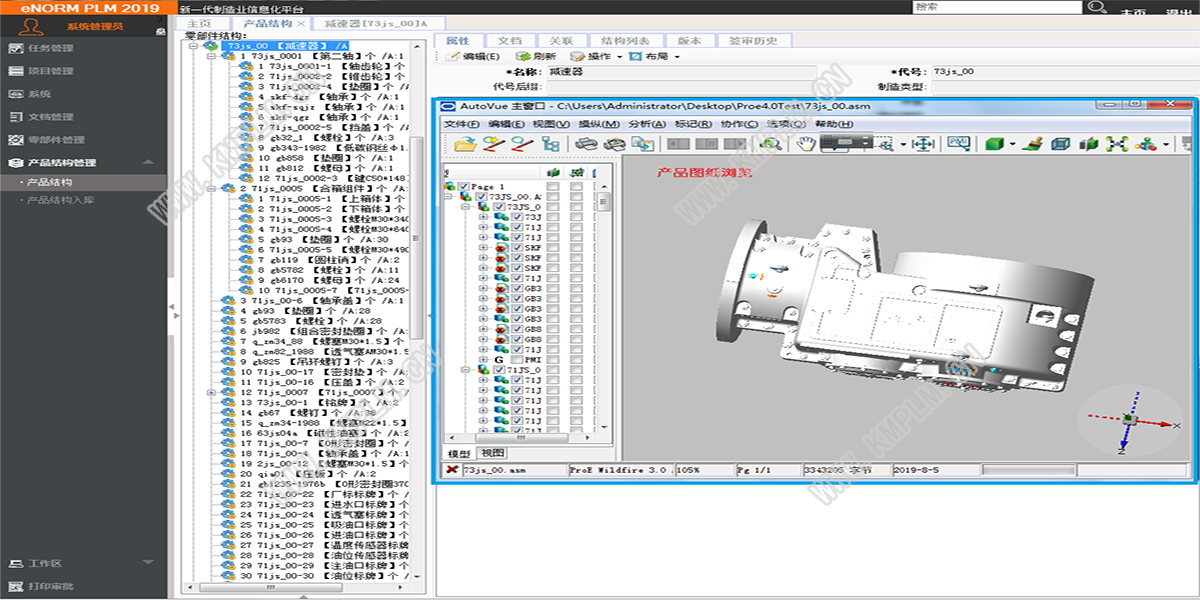Screen dimensions: 1200x600
Task: Expand the 工作区 sidebar section
Action: pos(147,564)
